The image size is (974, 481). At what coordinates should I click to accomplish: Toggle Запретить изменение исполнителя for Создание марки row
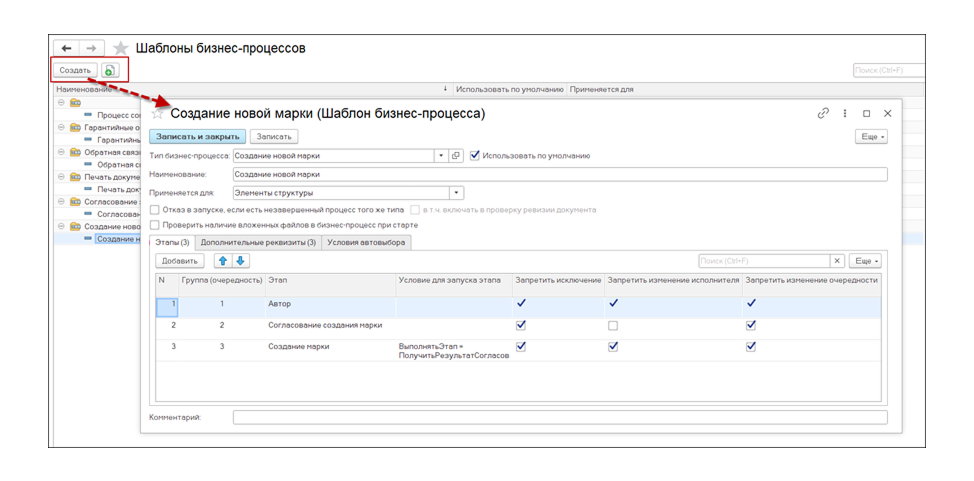coord(613,347)
